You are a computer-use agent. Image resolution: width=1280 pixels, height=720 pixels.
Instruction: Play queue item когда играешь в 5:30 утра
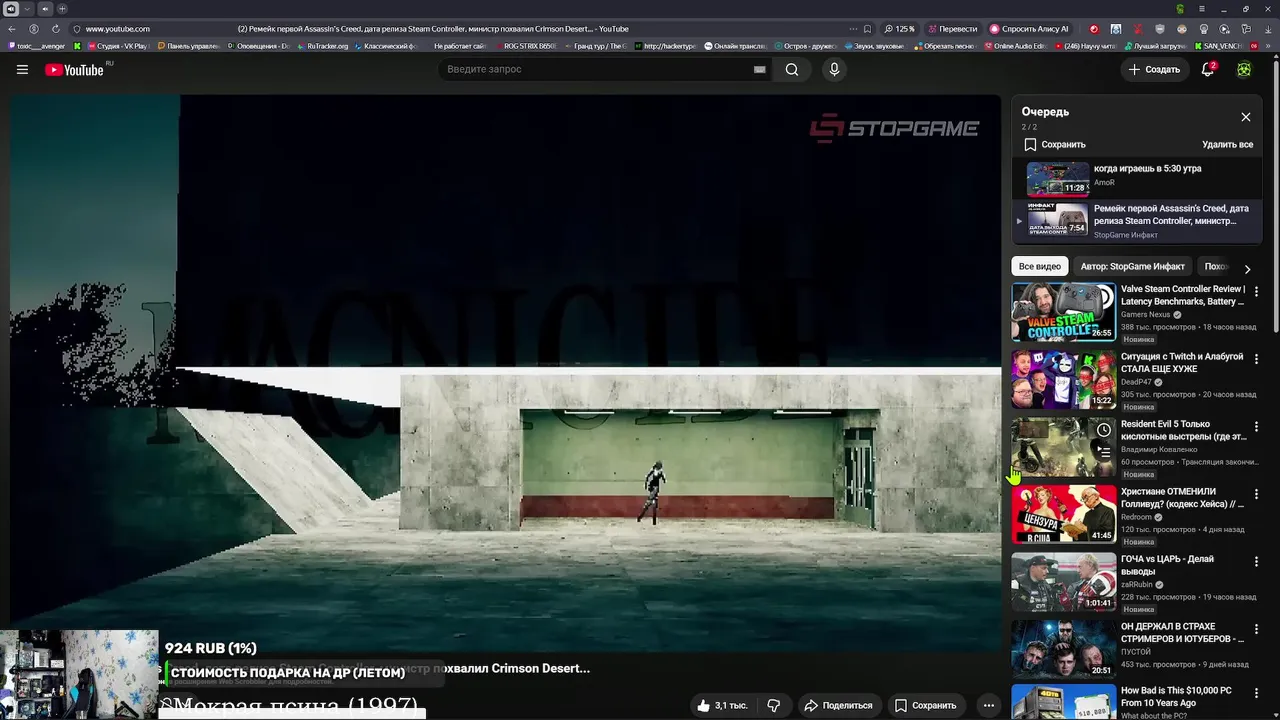1138,179
